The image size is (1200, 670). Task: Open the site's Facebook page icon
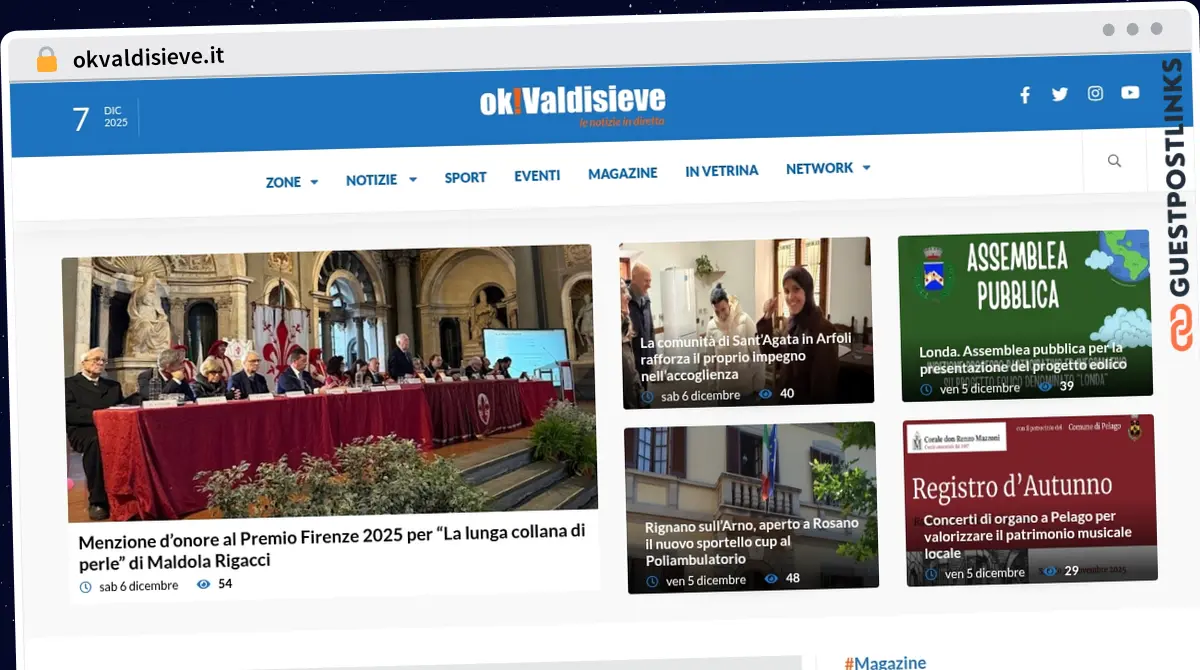1024,94
